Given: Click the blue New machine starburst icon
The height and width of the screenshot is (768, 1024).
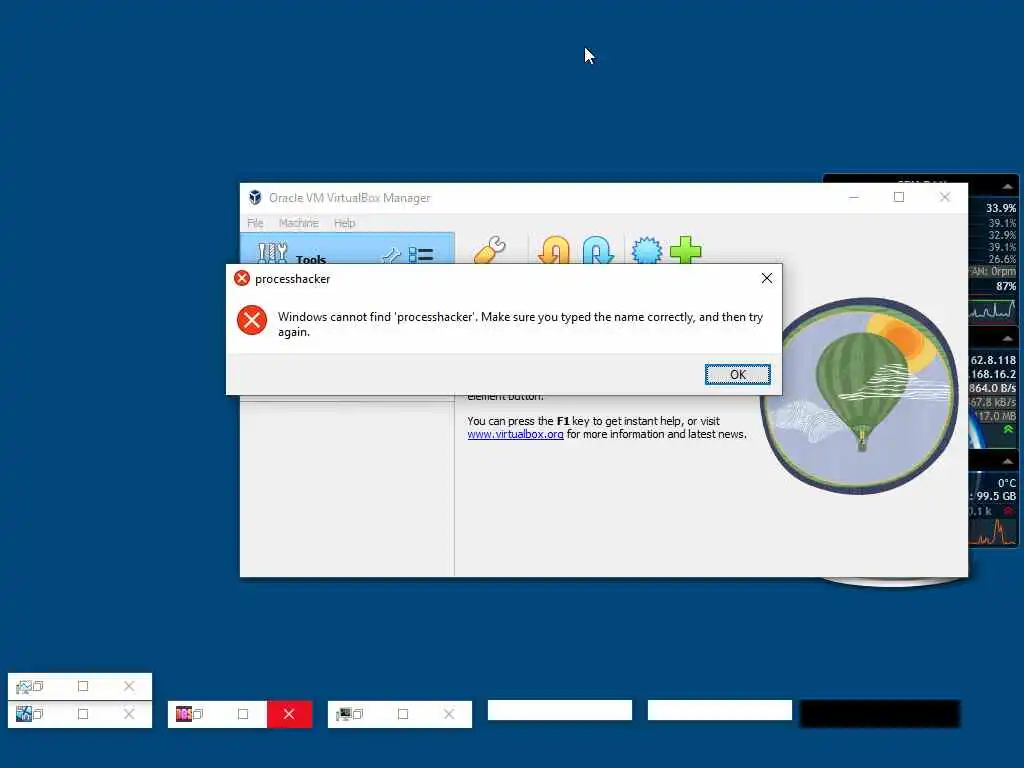Looking at the screenshot, I should point(647,251).
